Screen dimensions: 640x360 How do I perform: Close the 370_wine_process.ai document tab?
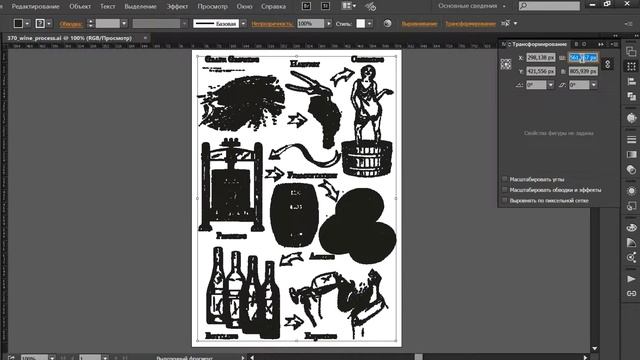(145, 38)
